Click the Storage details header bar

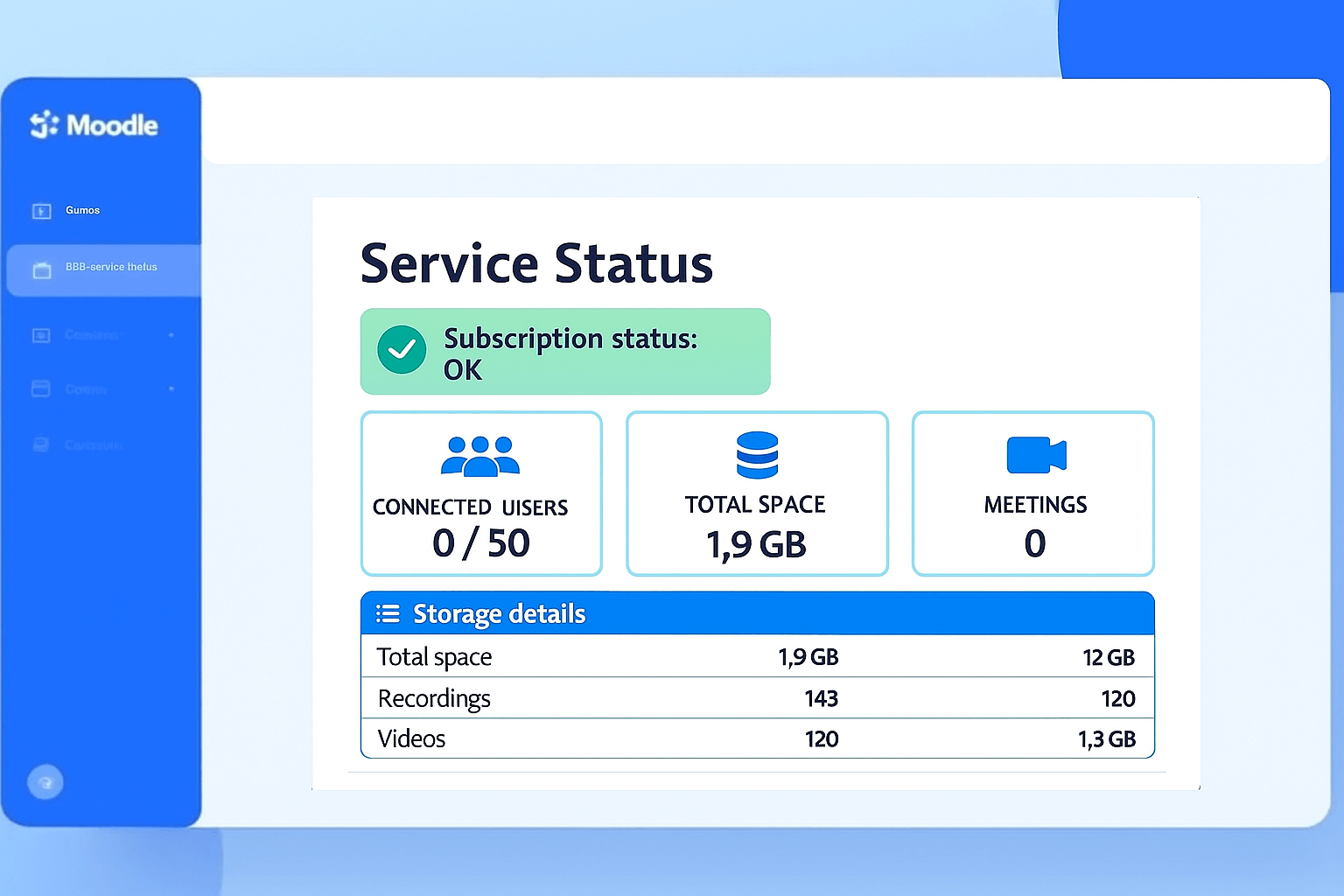757,613
